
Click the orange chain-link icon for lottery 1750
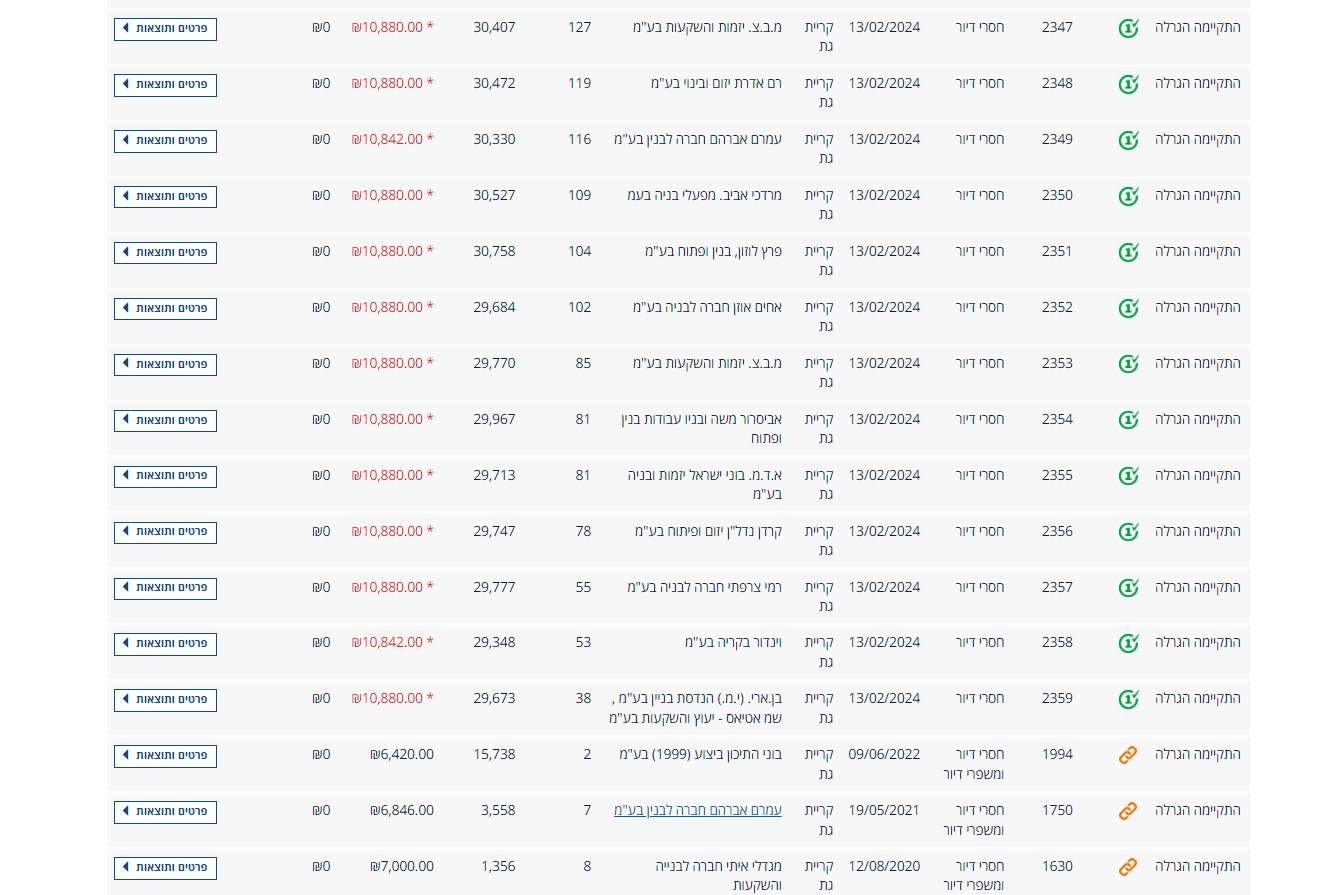(1128, 811)
